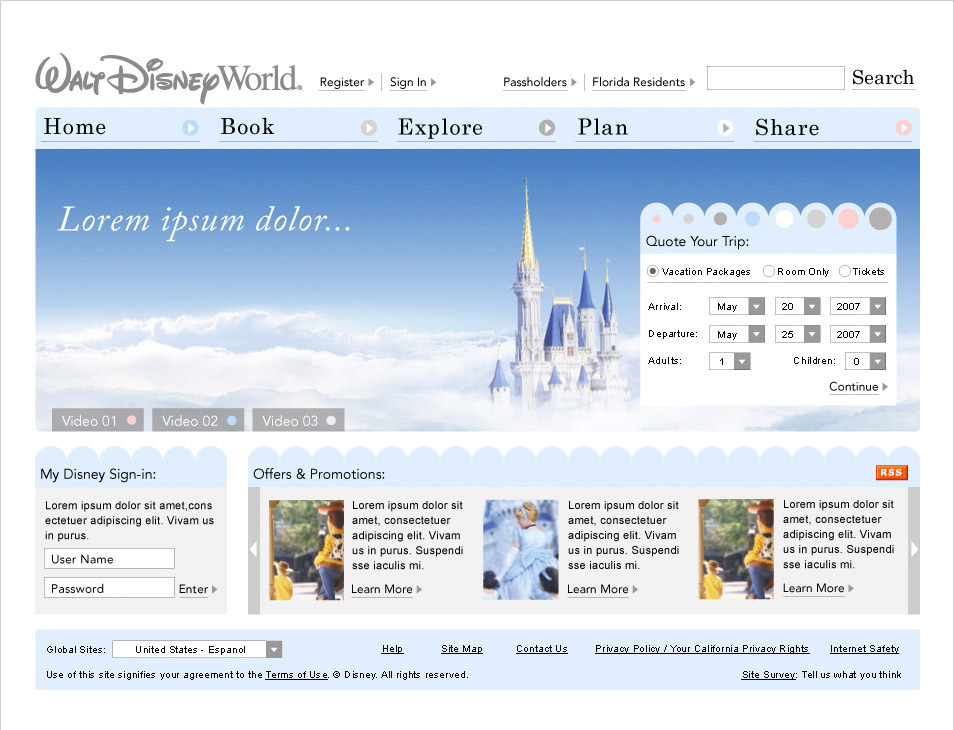Click the Password field

(110, 588)
